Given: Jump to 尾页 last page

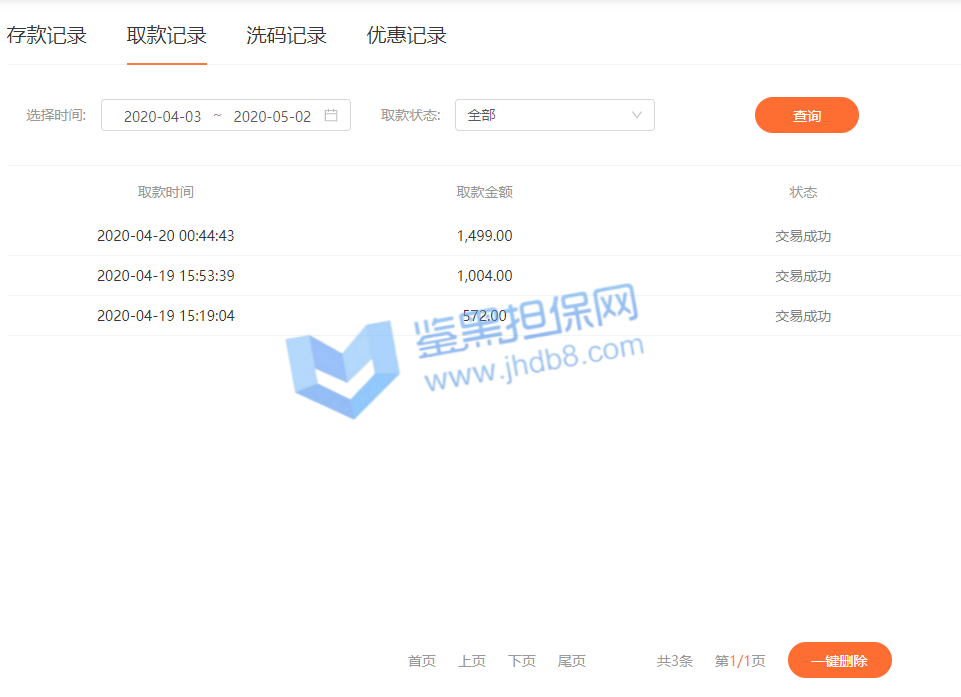Looking at the screenshot, I should tap(572, 661).
